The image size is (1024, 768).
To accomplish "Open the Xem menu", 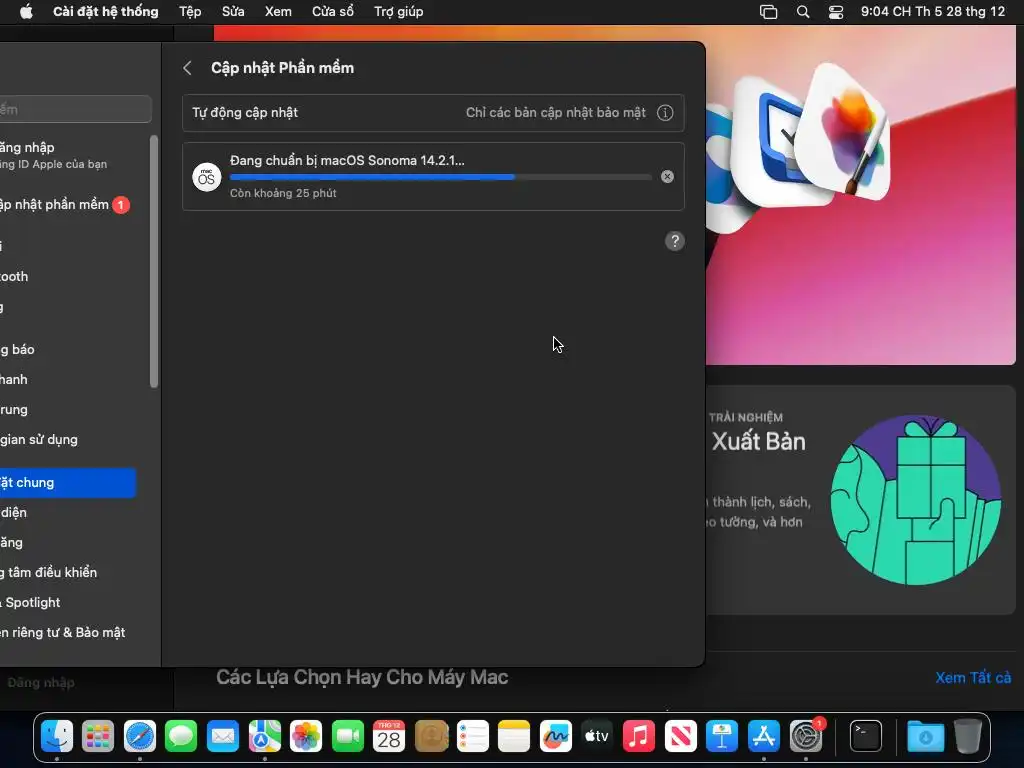I will click(278, 12).
